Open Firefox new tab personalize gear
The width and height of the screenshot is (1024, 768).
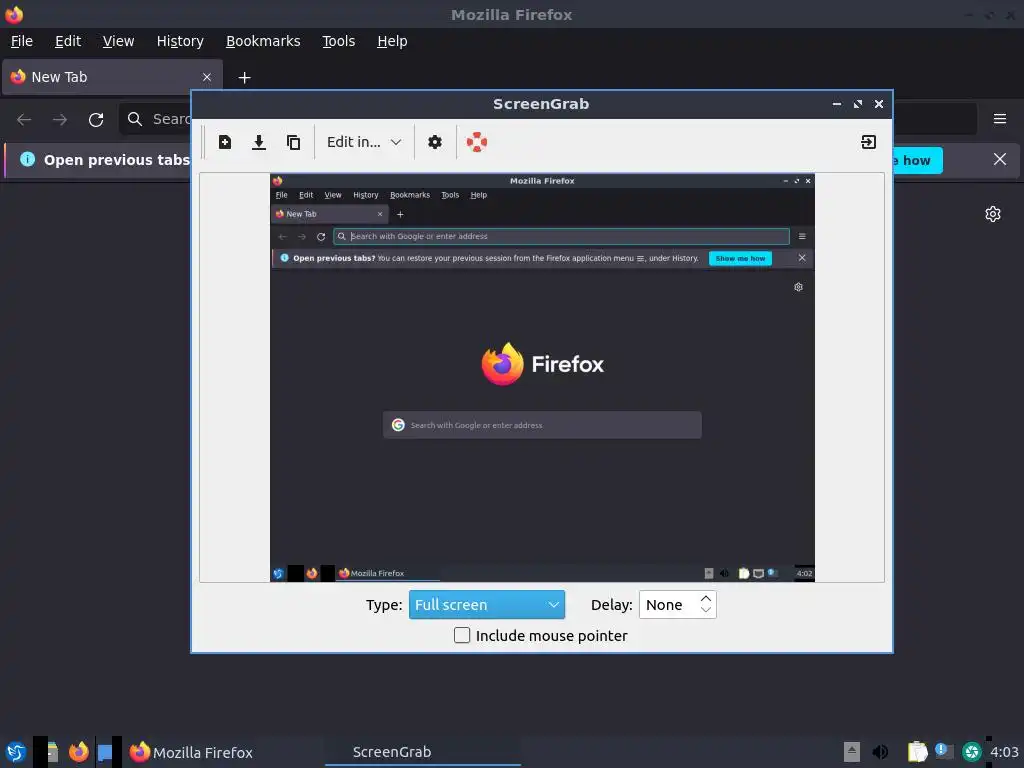(x=993, y=214)
